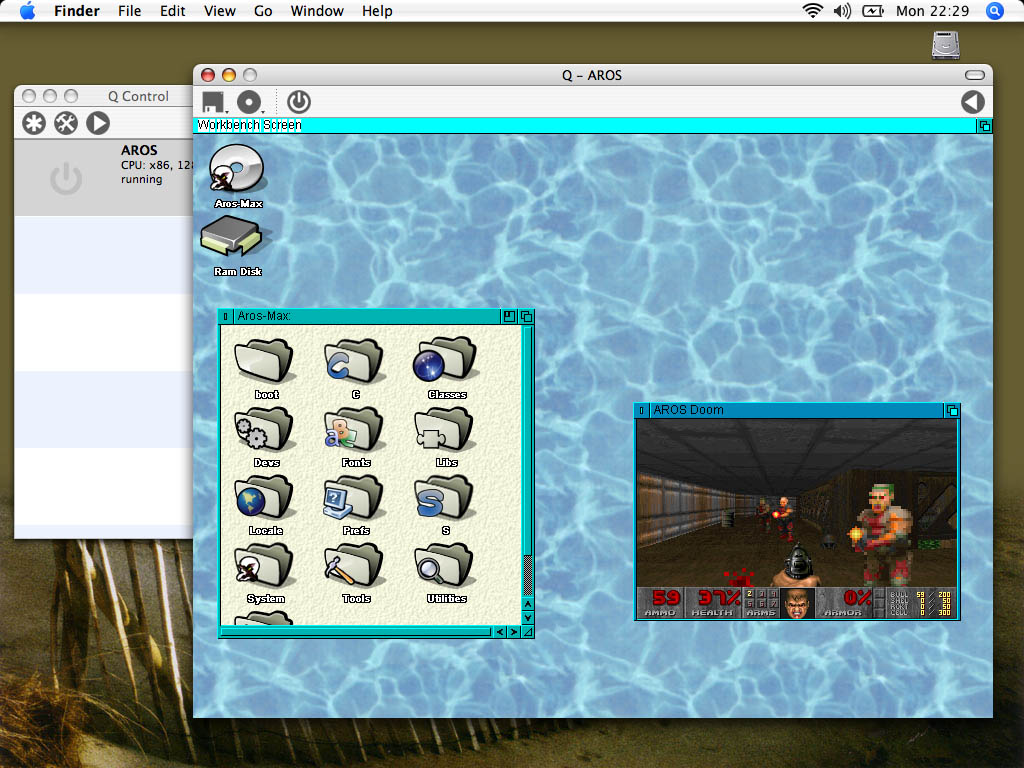Image resolution: width=1024 pixels, height=768 pixels.
Task: Open the Edit menu
Action: pos(172,11)
